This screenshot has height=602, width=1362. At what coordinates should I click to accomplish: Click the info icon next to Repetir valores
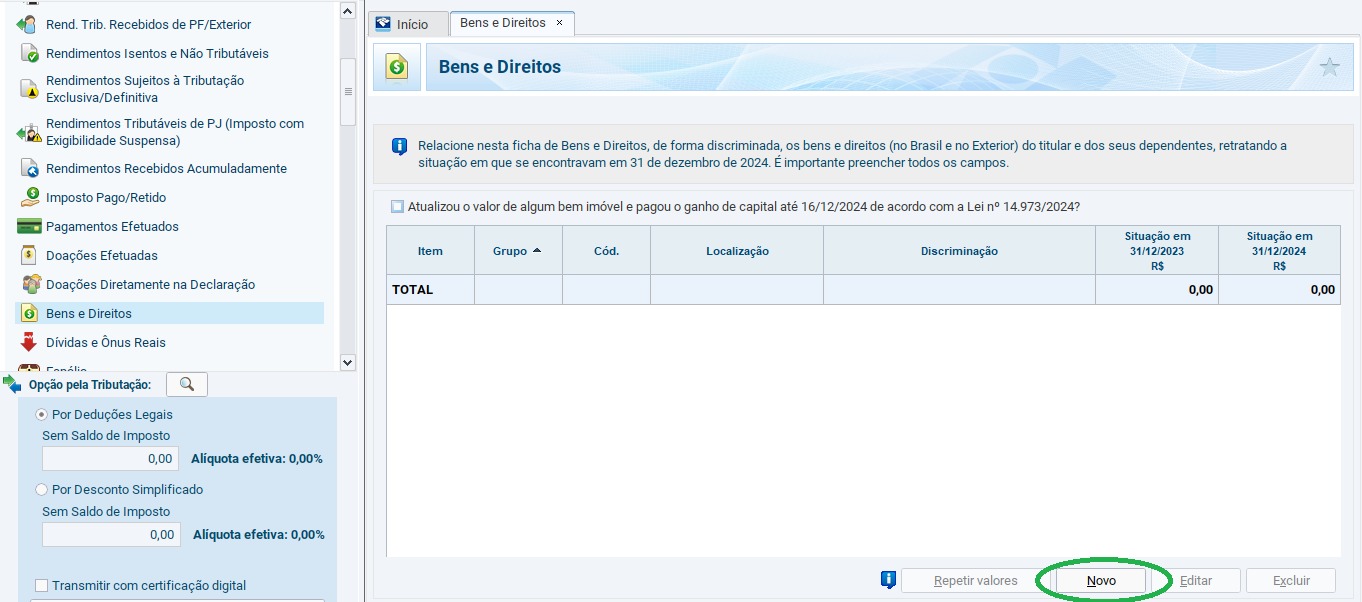pos(888,580)
